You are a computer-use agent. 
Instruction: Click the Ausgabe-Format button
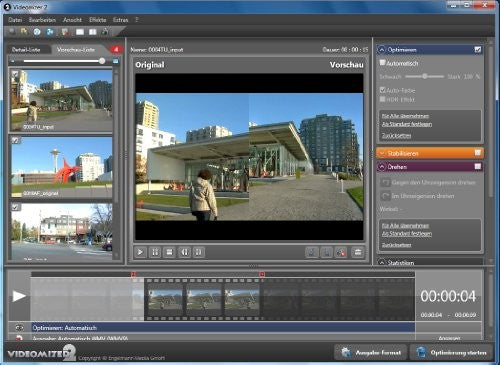371,352
